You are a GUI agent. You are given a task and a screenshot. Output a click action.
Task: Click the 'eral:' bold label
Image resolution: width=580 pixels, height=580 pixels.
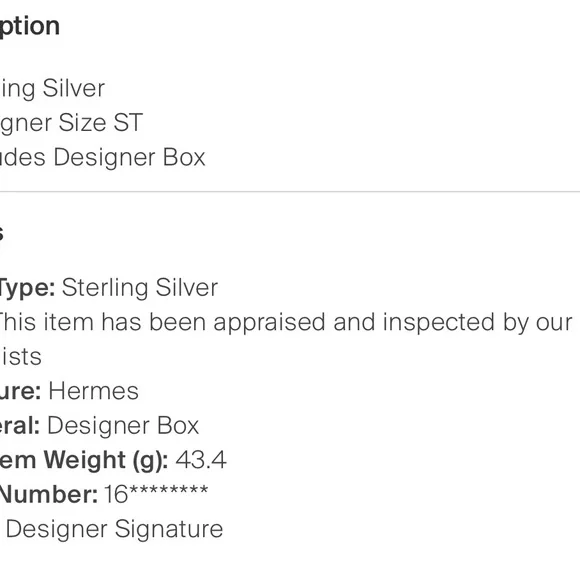point(20,425)
